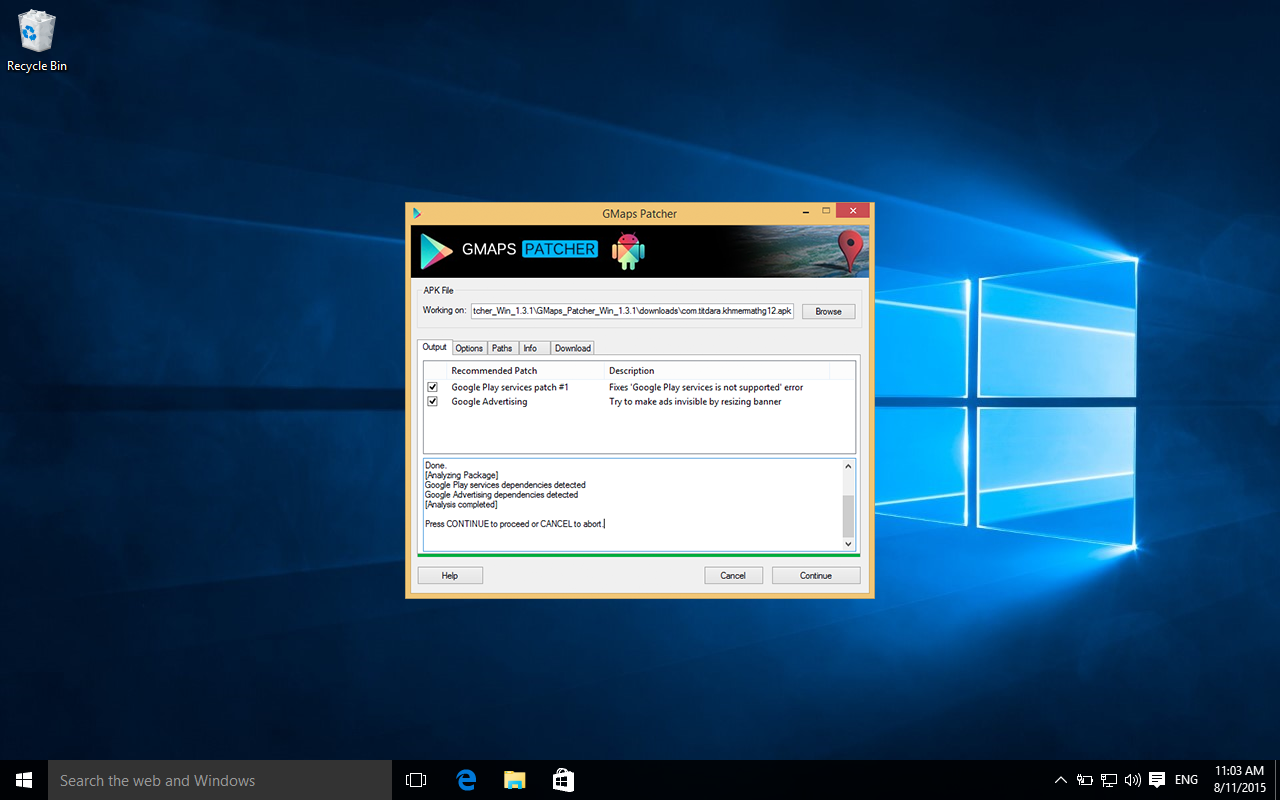Click the log scrollbar down arrow
Viewport: 1280px width, 800px height.
pyautogui.click(x=849, y=544)
